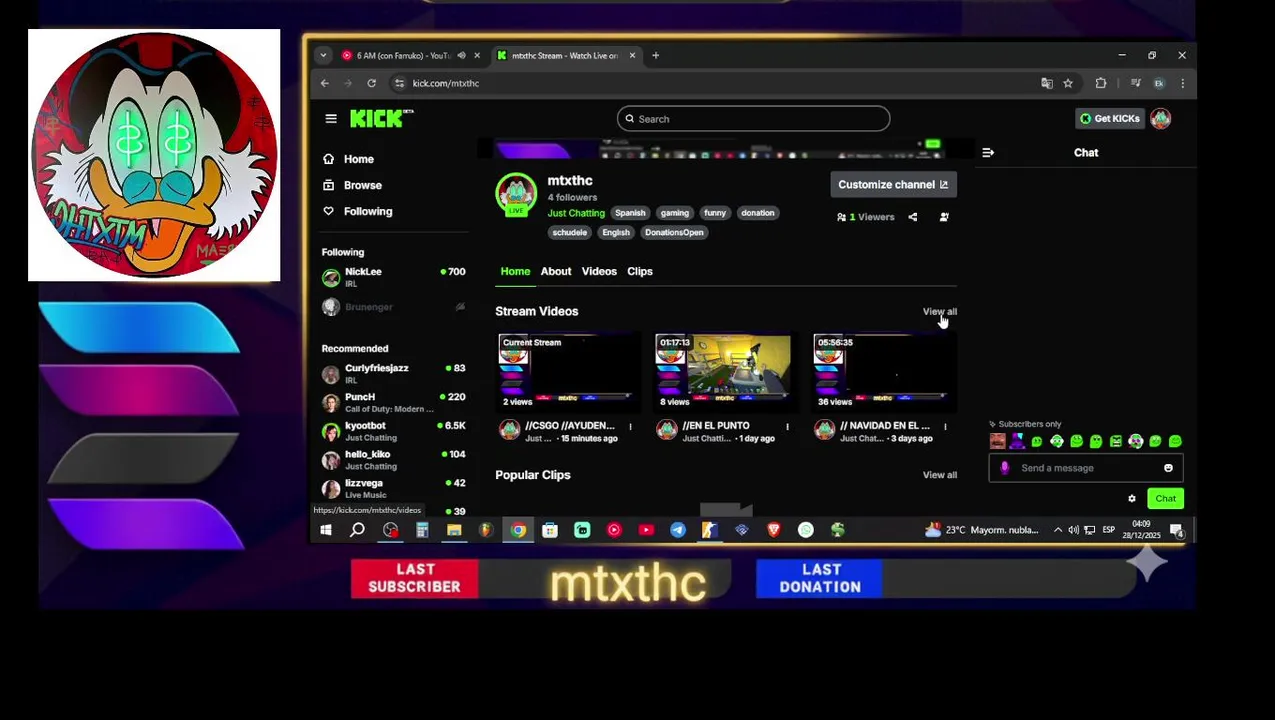This screenshot has width=1275, height=720.
Task: Click the taskbar search magnifier
Action: (357, 531)
